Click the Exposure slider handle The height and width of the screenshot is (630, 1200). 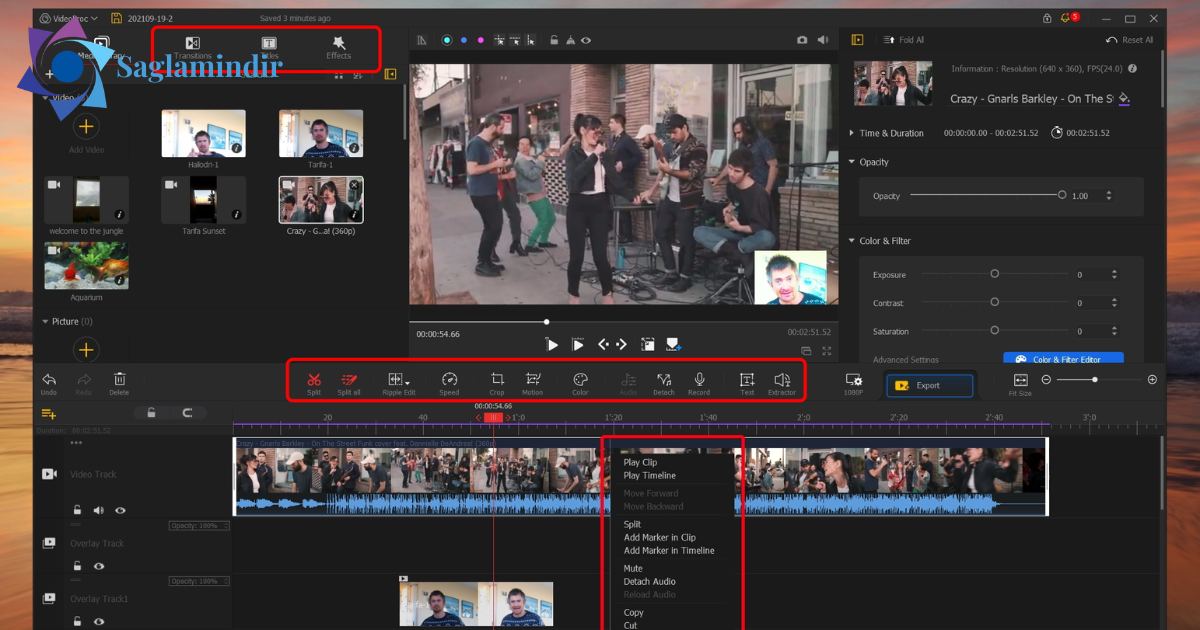point(994,274)
